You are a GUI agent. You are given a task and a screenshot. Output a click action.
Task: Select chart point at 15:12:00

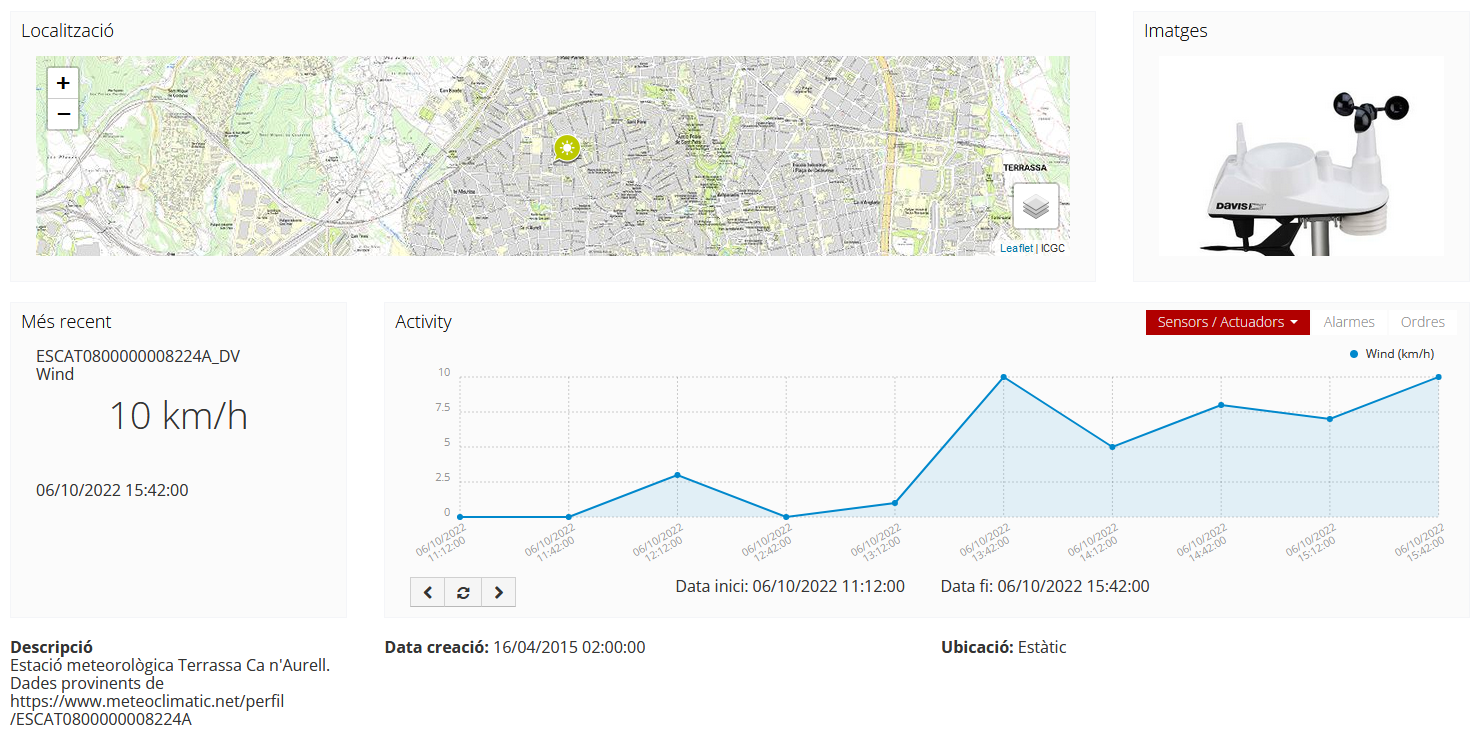pos(1330,419)
